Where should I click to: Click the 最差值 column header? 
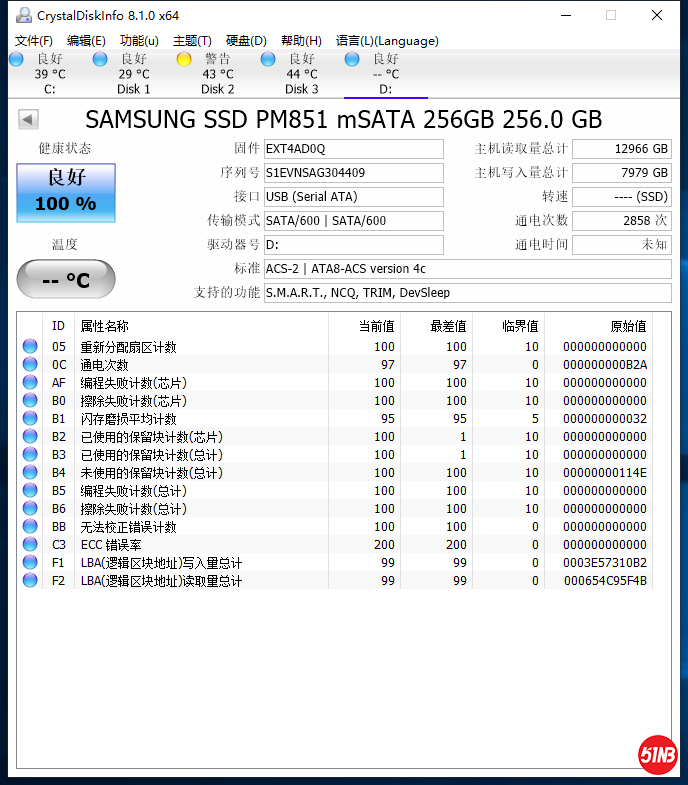437,326
